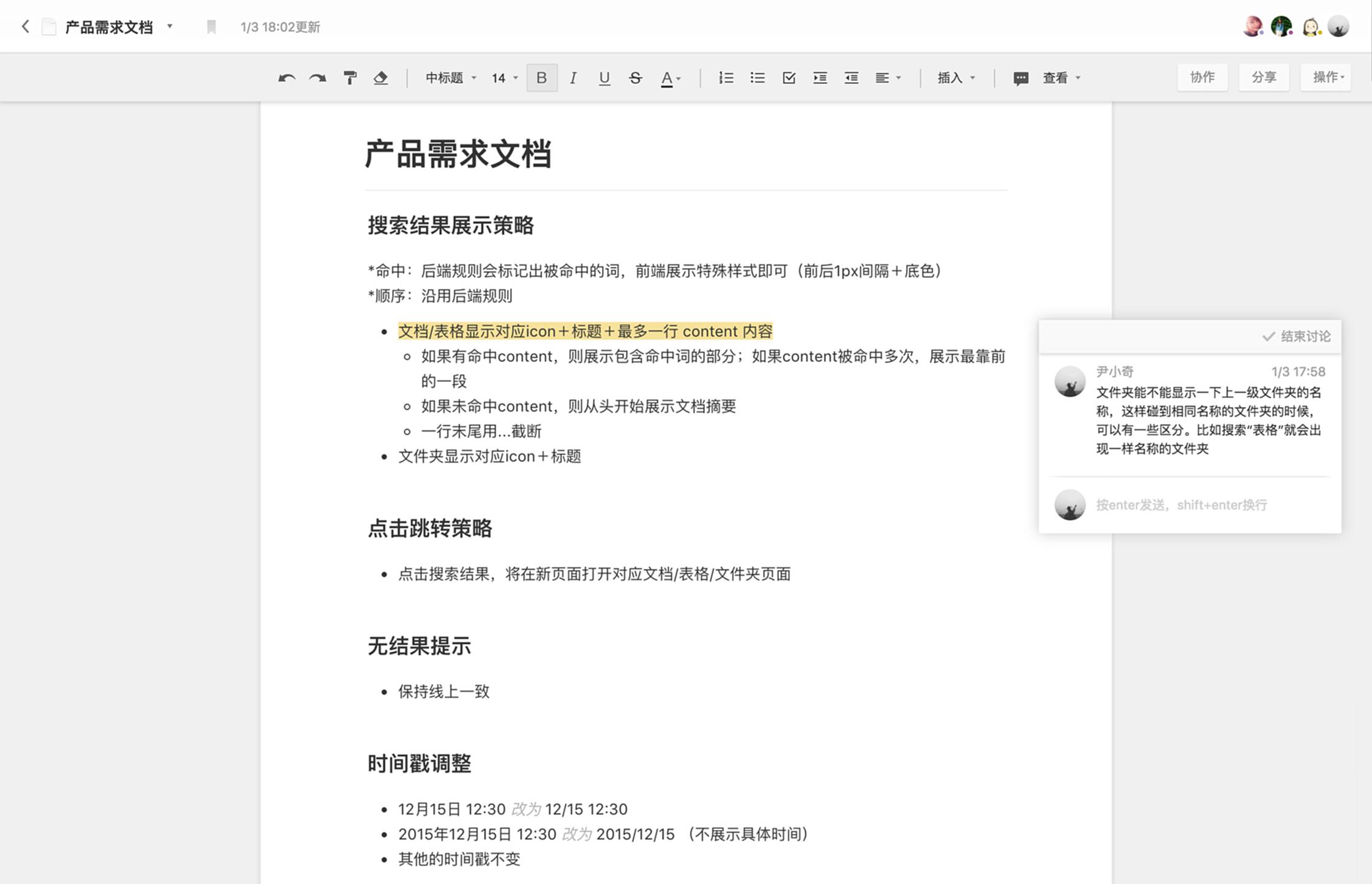
Task: Click the 分享 button
Action: tap(1264, 77)
